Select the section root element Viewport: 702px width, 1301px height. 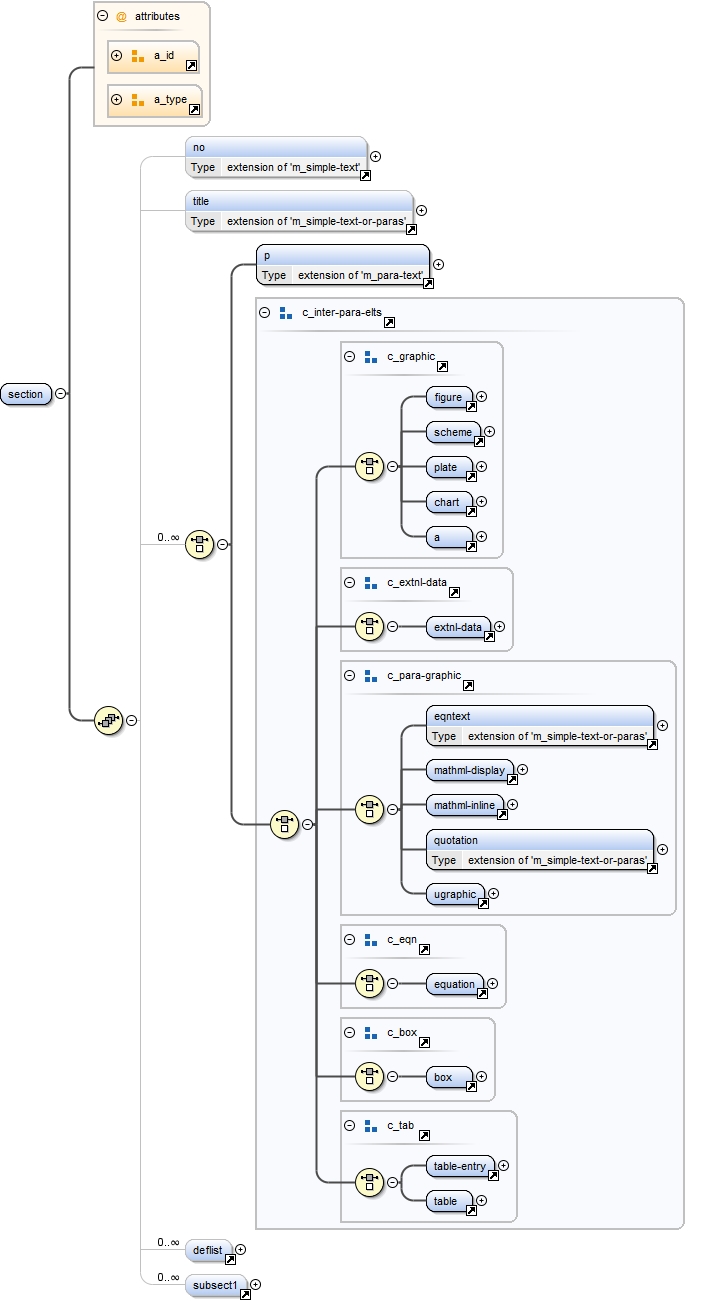click(26, 394)
